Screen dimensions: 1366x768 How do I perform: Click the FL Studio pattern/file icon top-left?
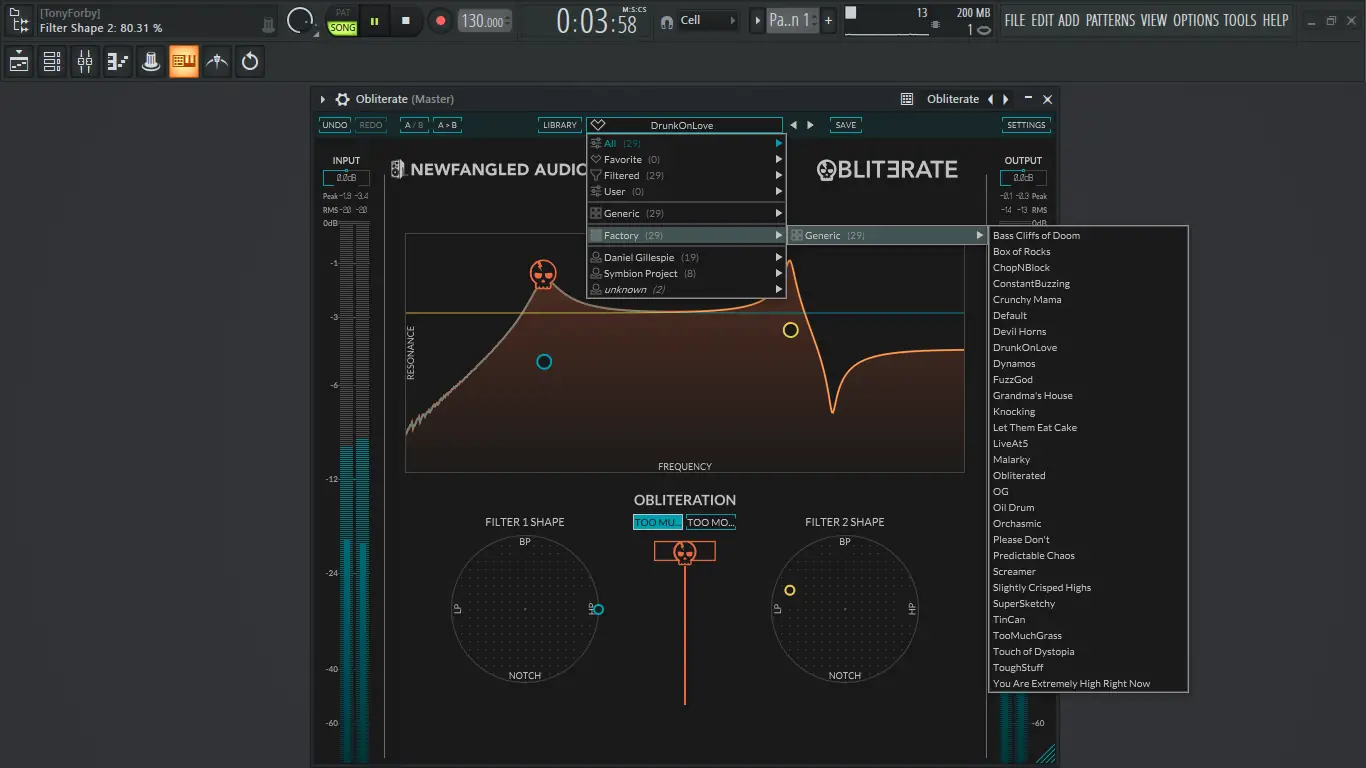pyautogui.click(x=19, y=20)
